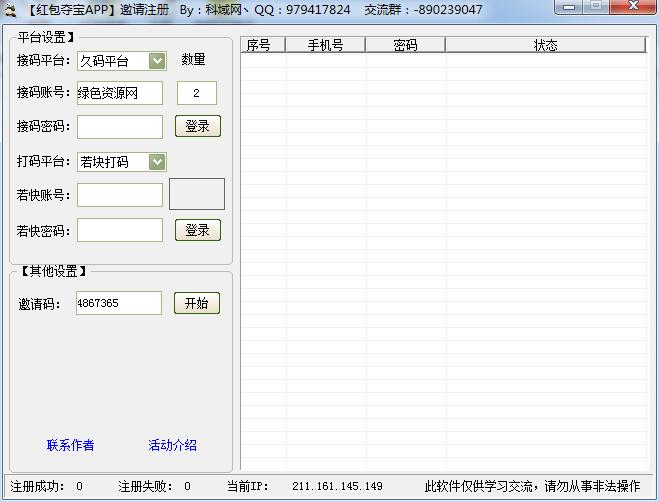Image resolution: width=659 pixels, height=502 pixels.
Task: Click 登录 button next to 接码密码
Action: [x=198, y=126]
